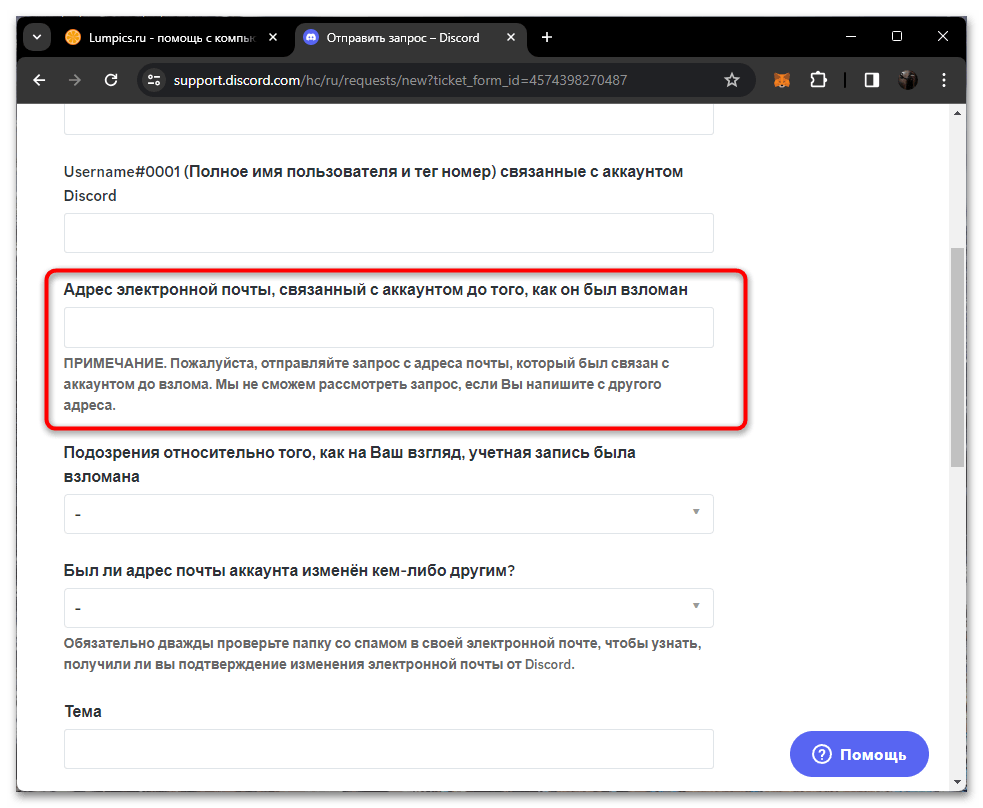Click the Помощь help button

859,754
